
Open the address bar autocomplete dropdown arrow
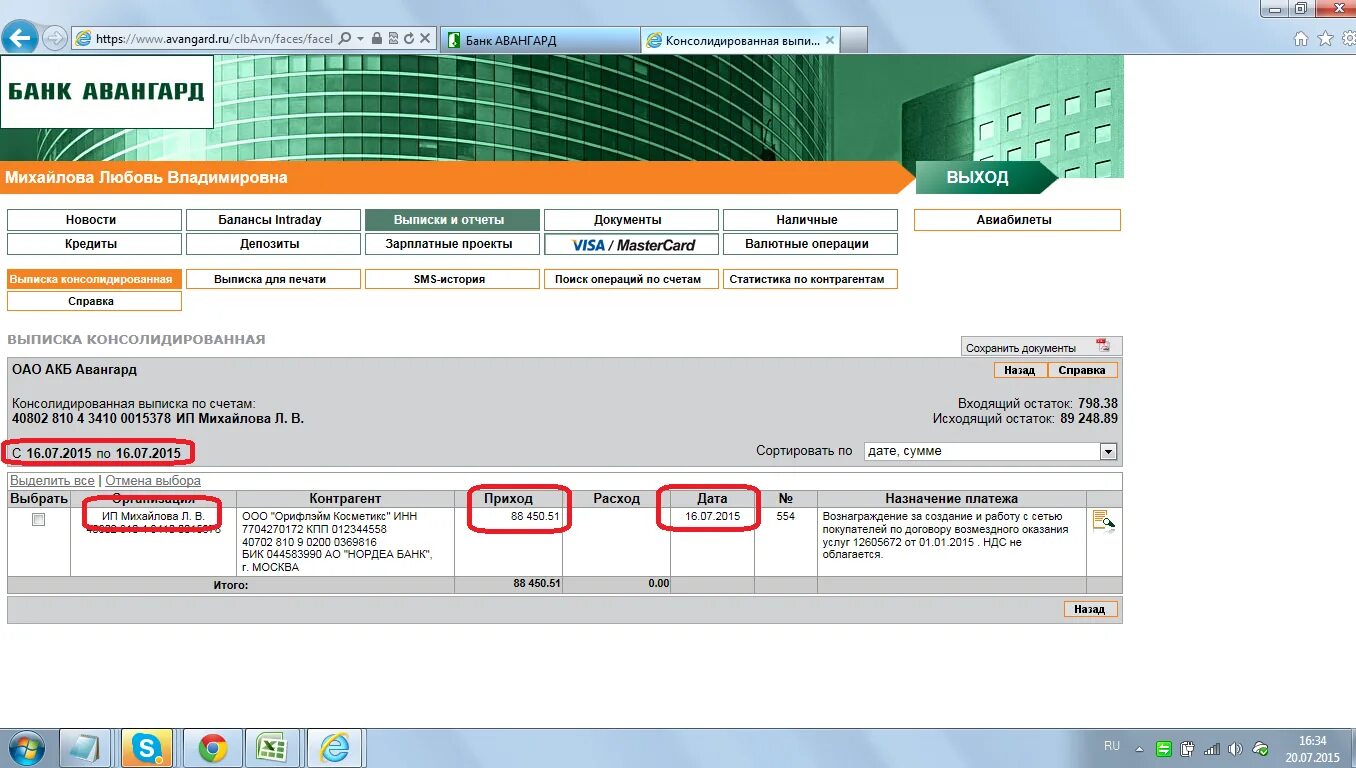360,39
